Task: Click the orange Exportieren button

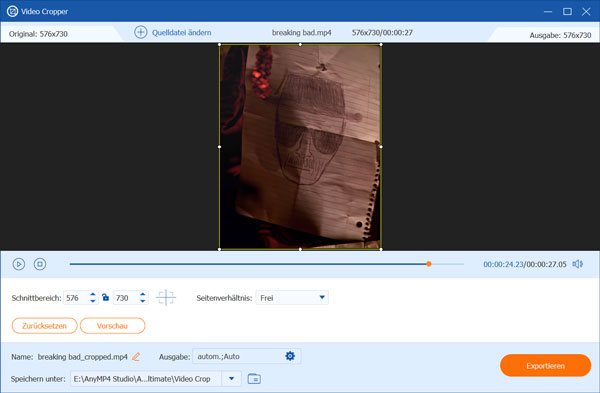Action: coord(545,365)
